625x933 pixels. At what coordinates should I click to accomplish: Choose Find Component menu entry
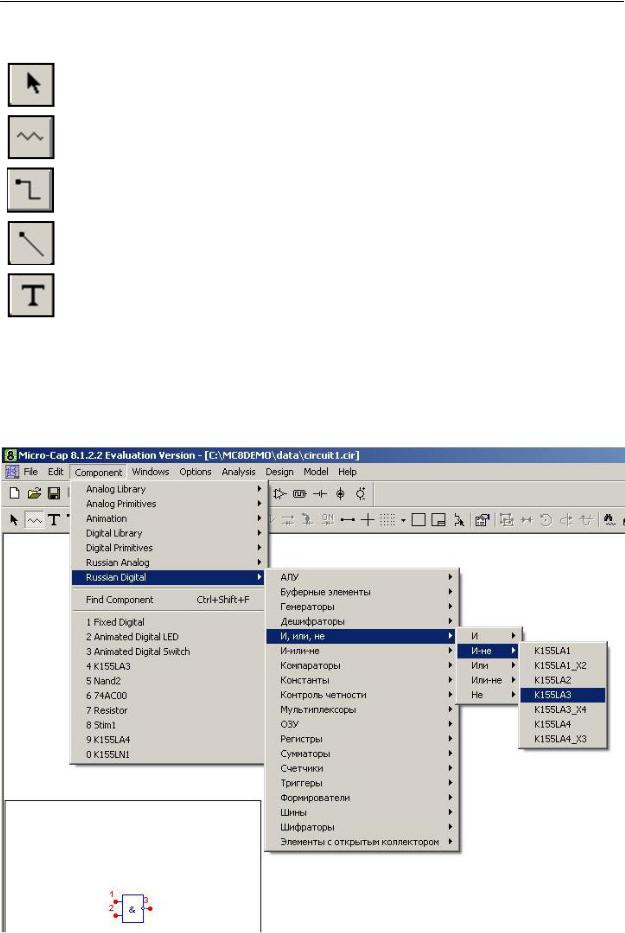tap(167, 600)
